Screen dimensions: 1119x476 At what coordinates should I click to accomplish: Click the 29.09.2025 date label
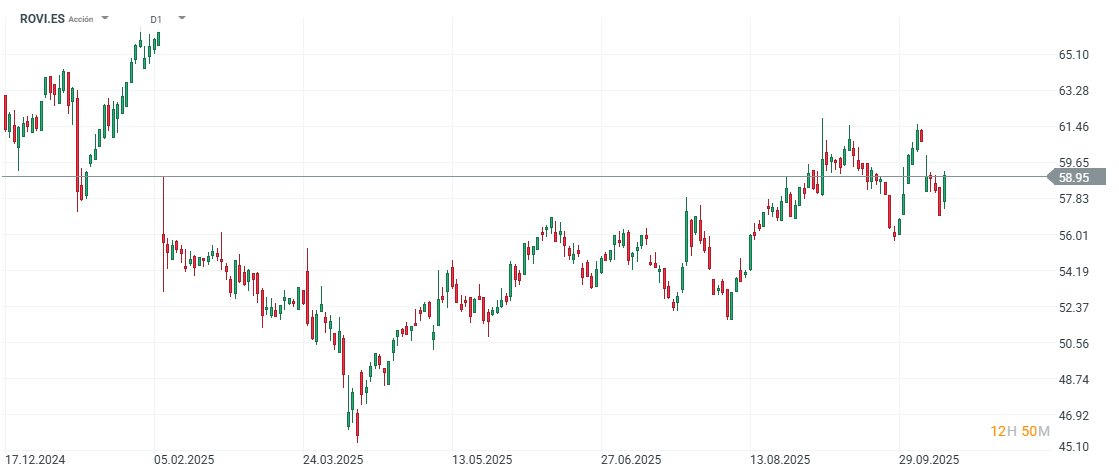tap(929, 460)
